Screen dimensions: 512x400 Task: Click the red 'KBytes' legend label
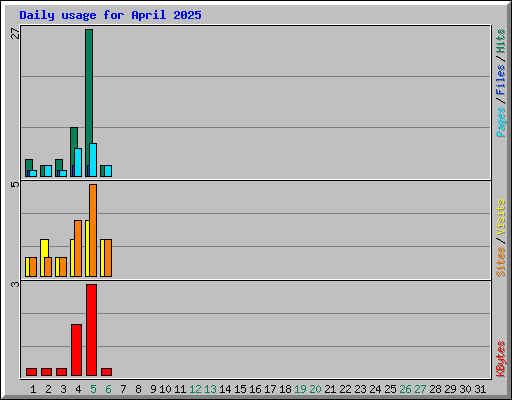click(501, 359)
